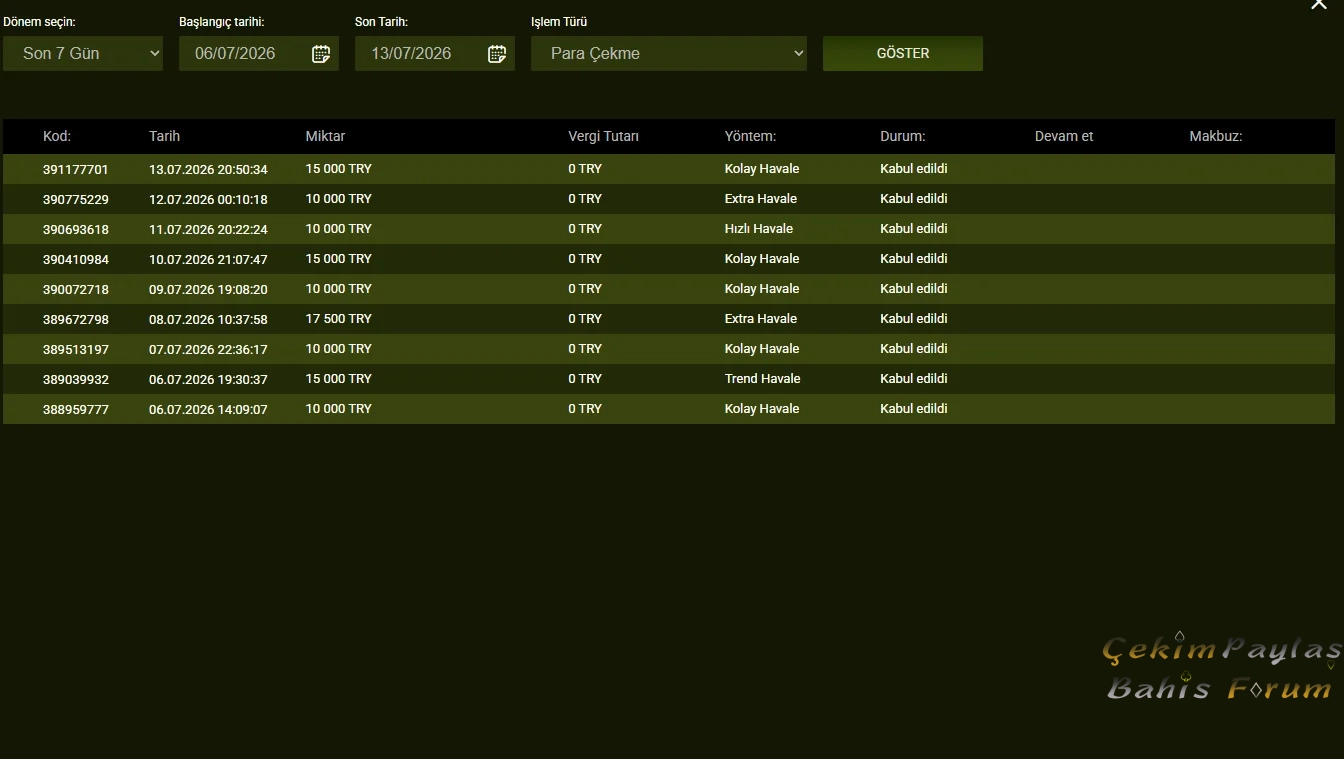Select the 17 500 TRY withdrawal row

(x=669, y=319)
